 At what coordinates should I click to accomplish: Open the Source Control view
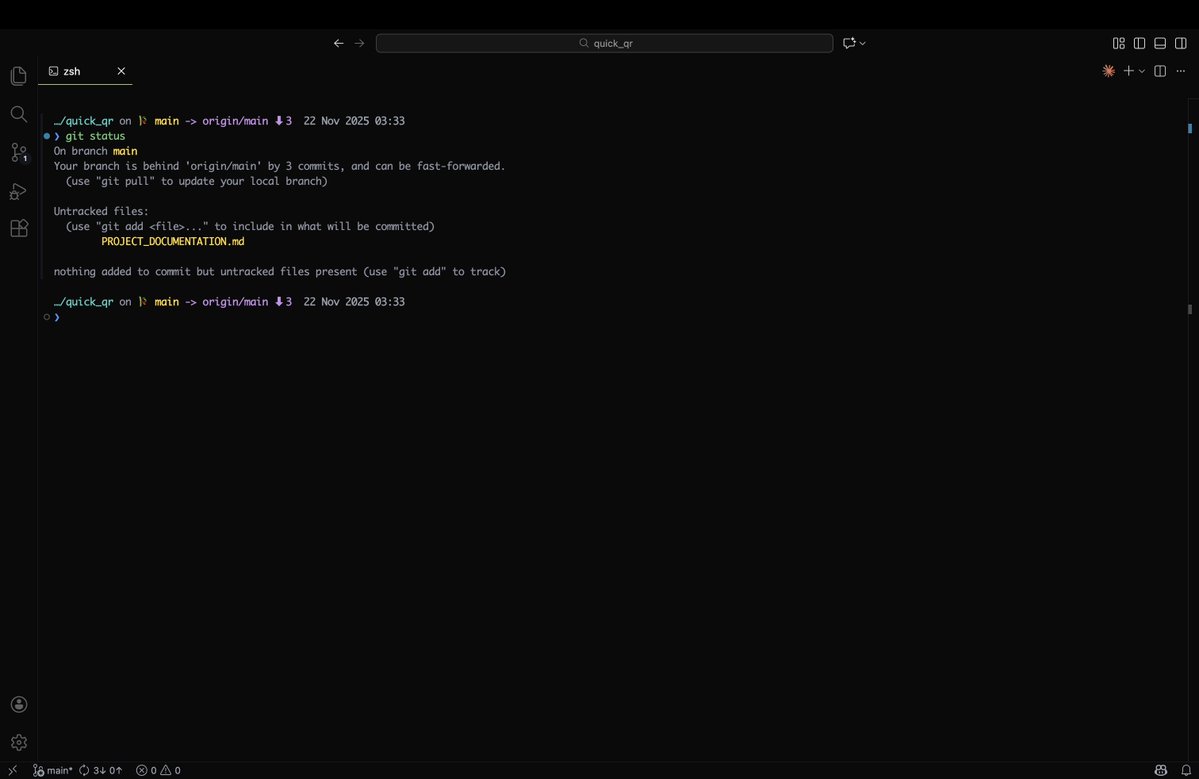(x=18, y=152)
